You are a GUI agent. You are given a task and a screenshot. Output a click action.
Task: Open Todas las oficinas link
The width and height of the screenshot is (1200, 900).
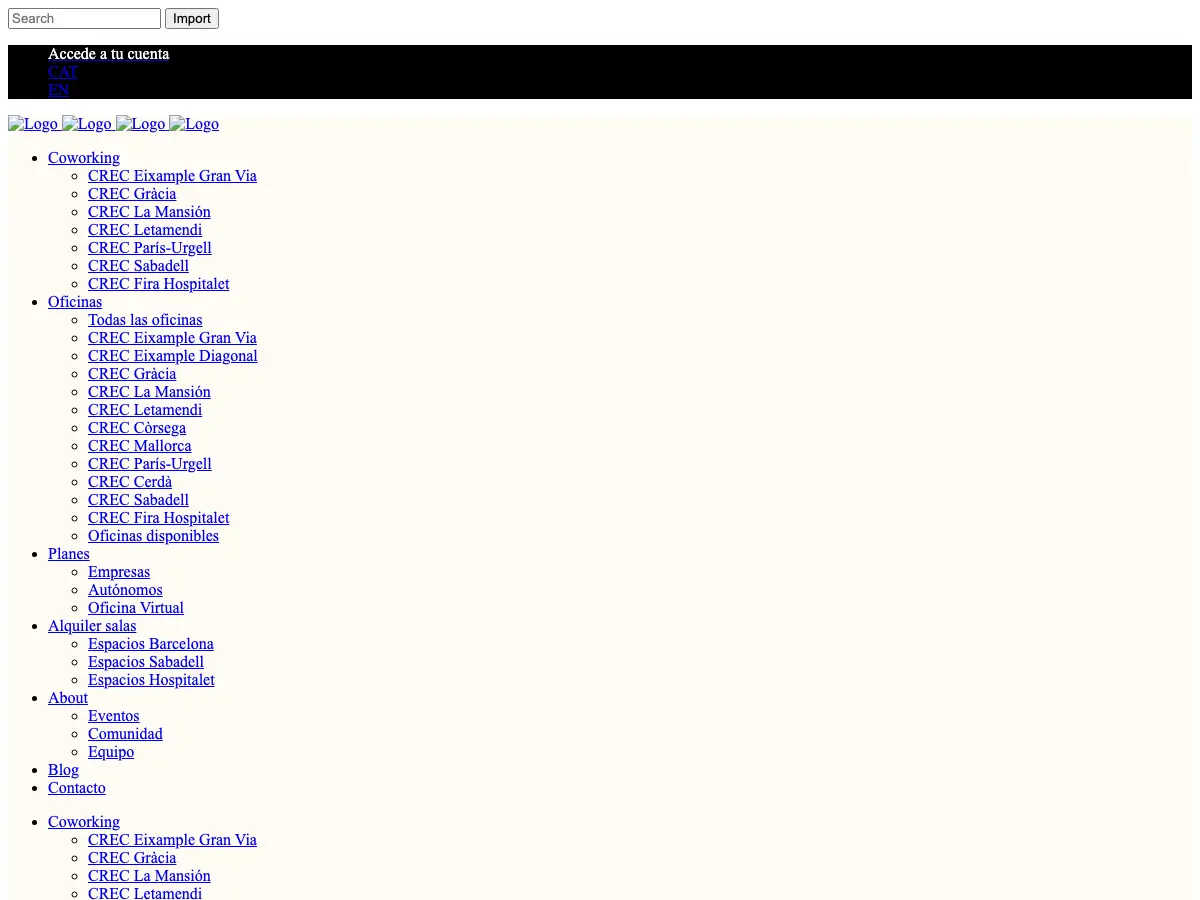145,320
